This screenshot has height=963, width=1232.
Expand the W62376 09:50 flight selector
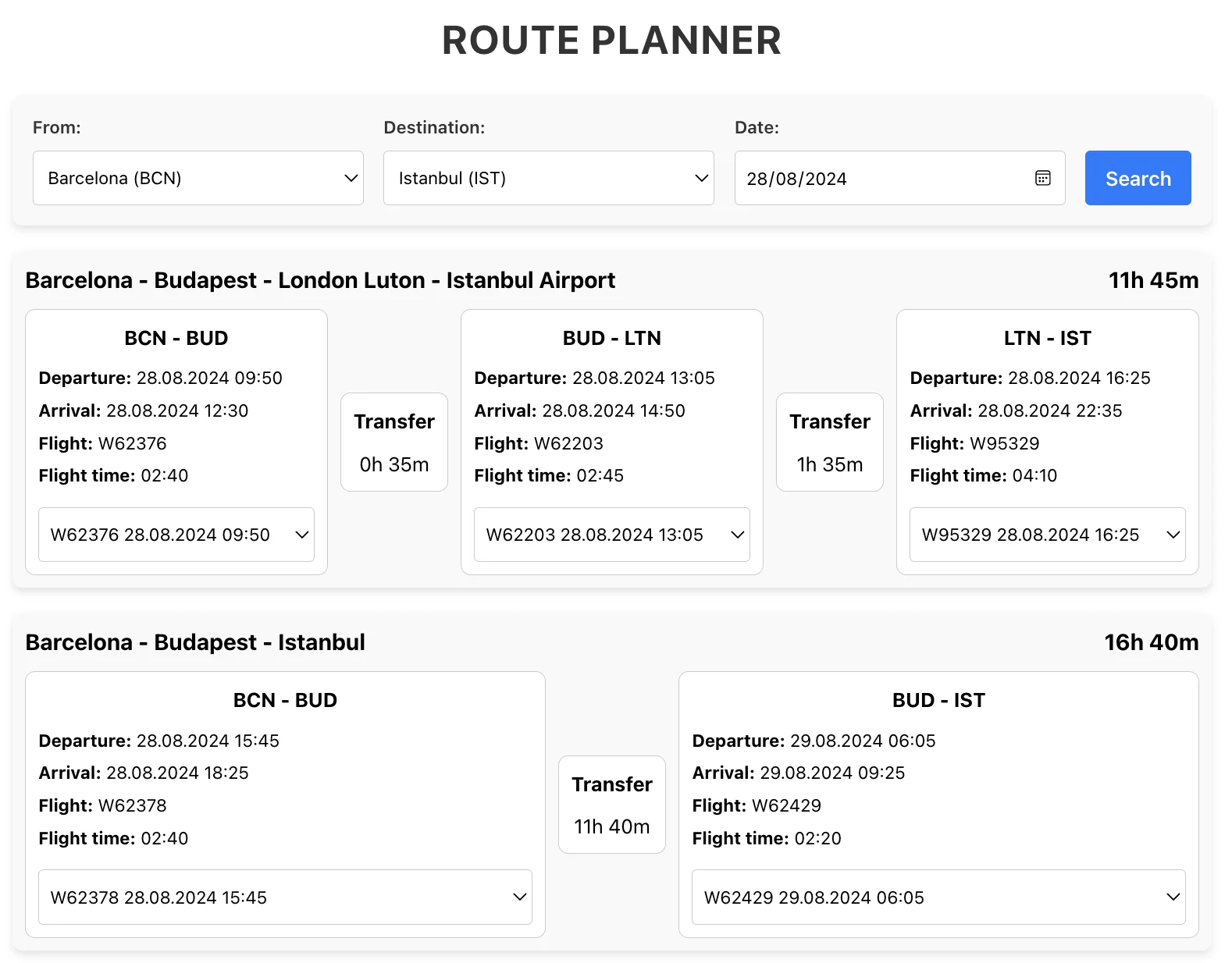[176, 535]
